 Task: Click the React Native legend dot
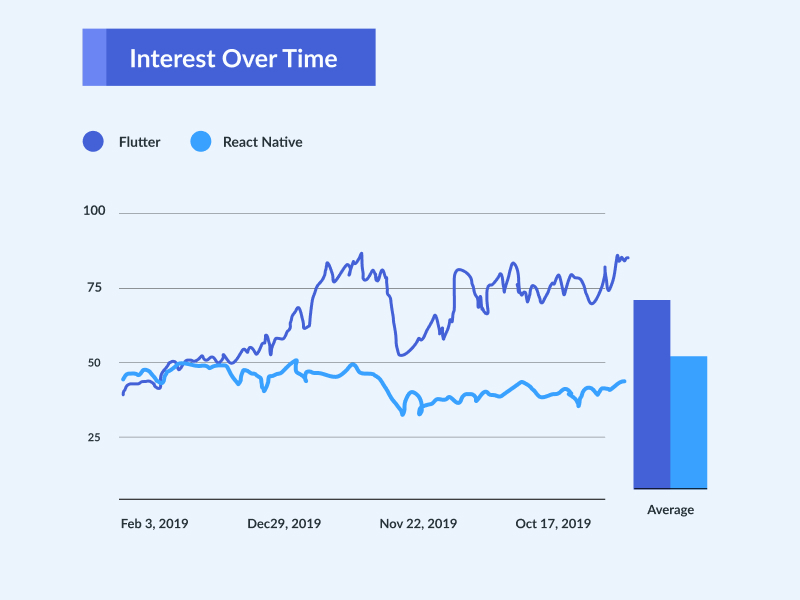(201, 141)
